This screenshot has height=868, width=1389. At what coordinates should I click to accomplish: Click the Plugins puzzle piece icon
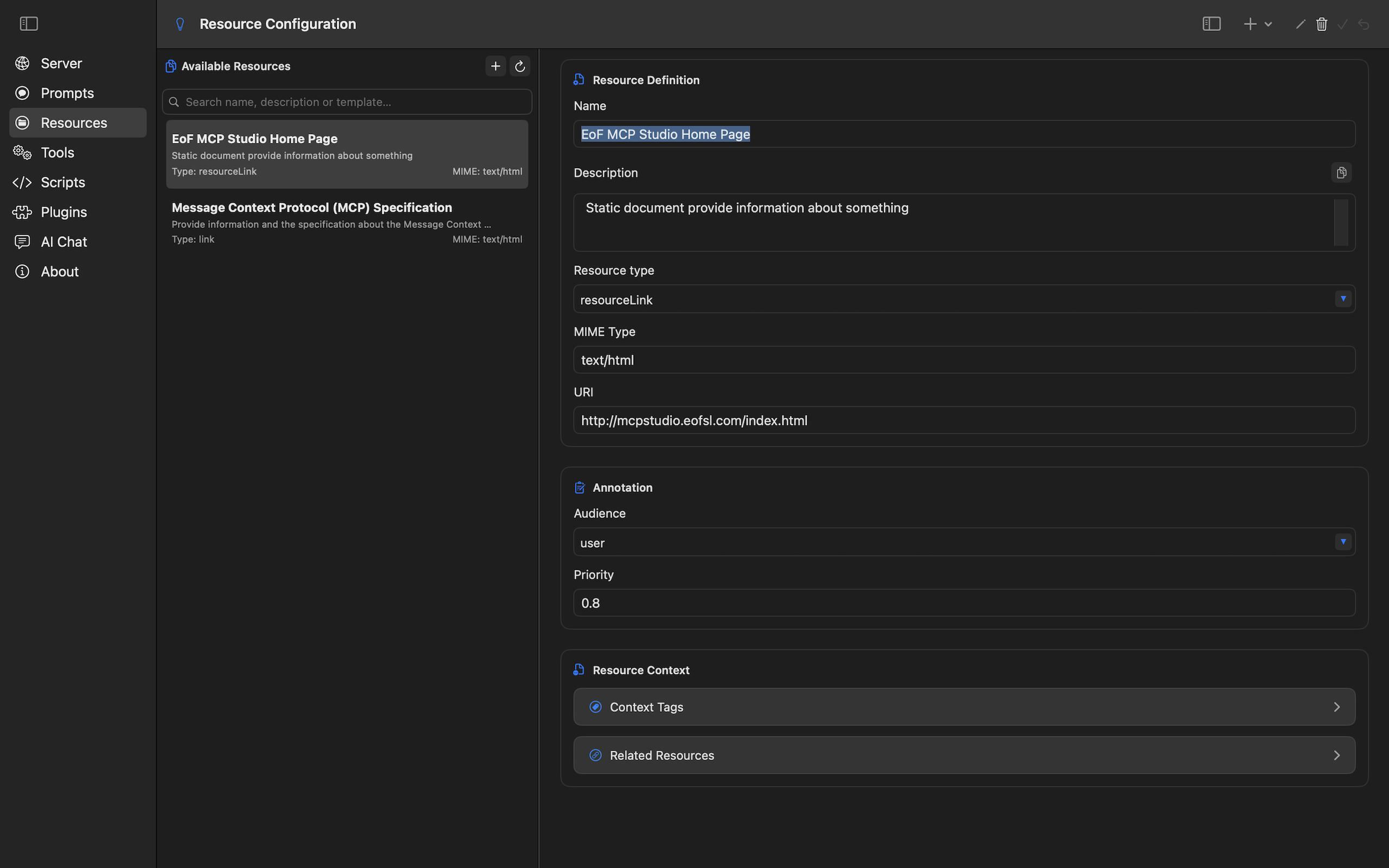click(x=22, y=213)
